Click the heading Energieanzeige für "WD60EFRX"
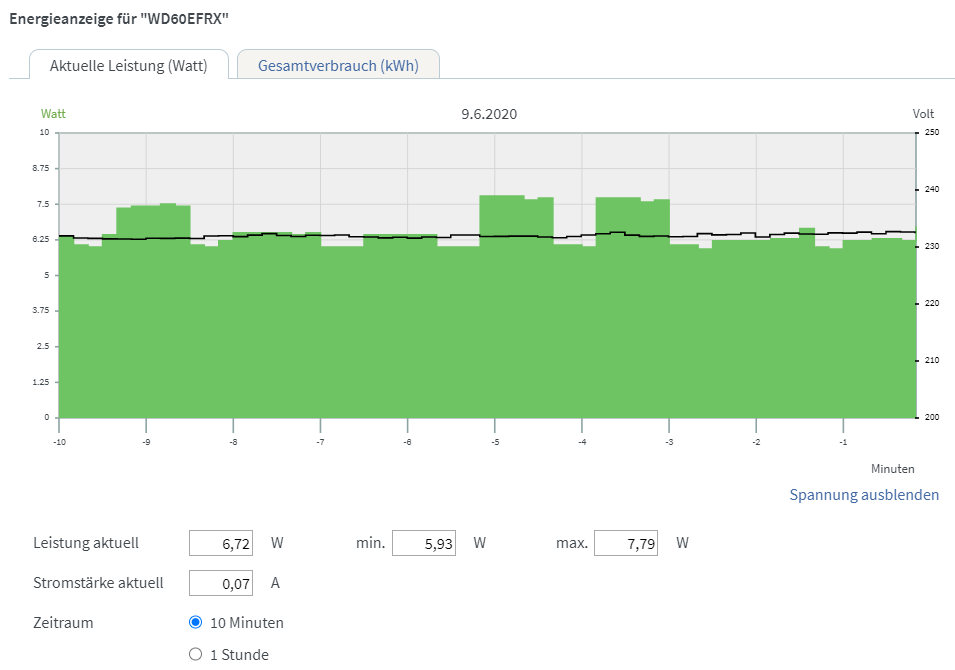This screenshot has width=955, height=670. (x=119, y=18)
